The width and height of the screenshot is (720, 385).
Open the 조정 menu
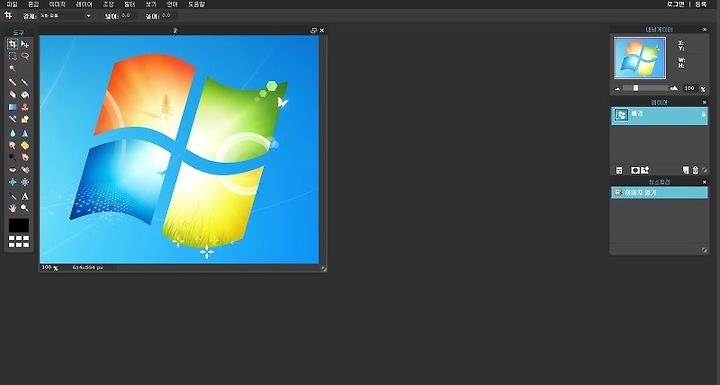click(x=108, y=4)
